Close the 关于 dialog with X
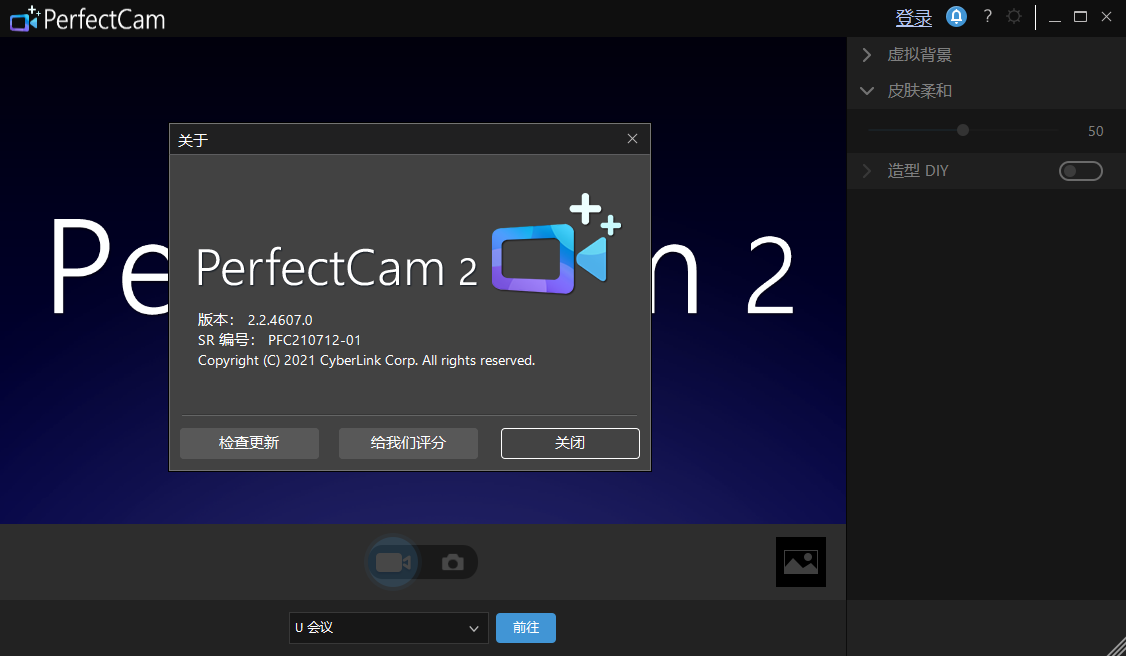This screenshot has width=1126, height=656. click(x=632, y=139)
